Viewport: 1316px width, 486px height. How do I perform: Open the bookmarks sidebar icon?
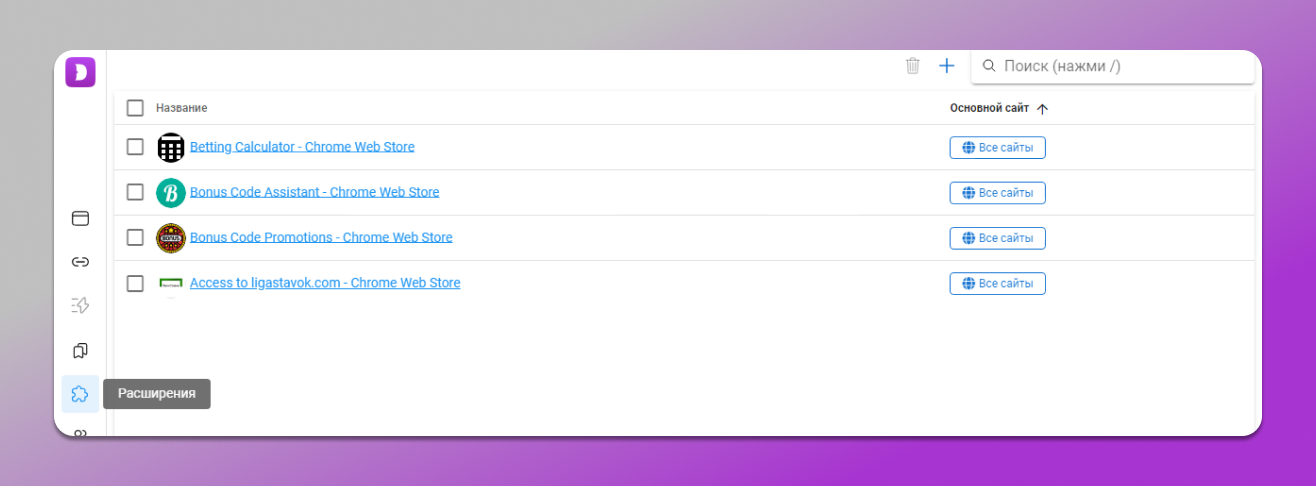80,350
